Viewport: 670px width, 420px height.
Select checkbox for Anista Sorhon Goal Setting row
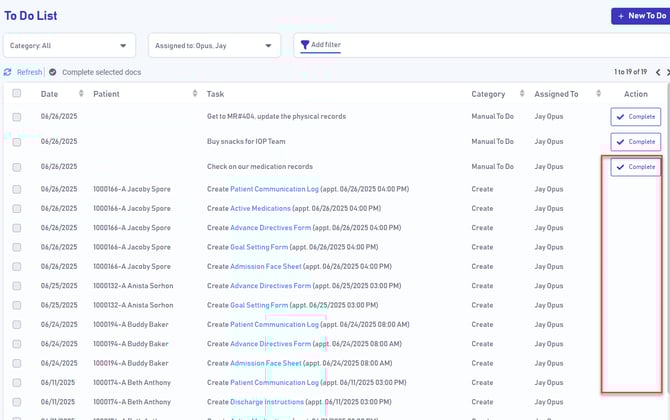[x=17, y=305]
